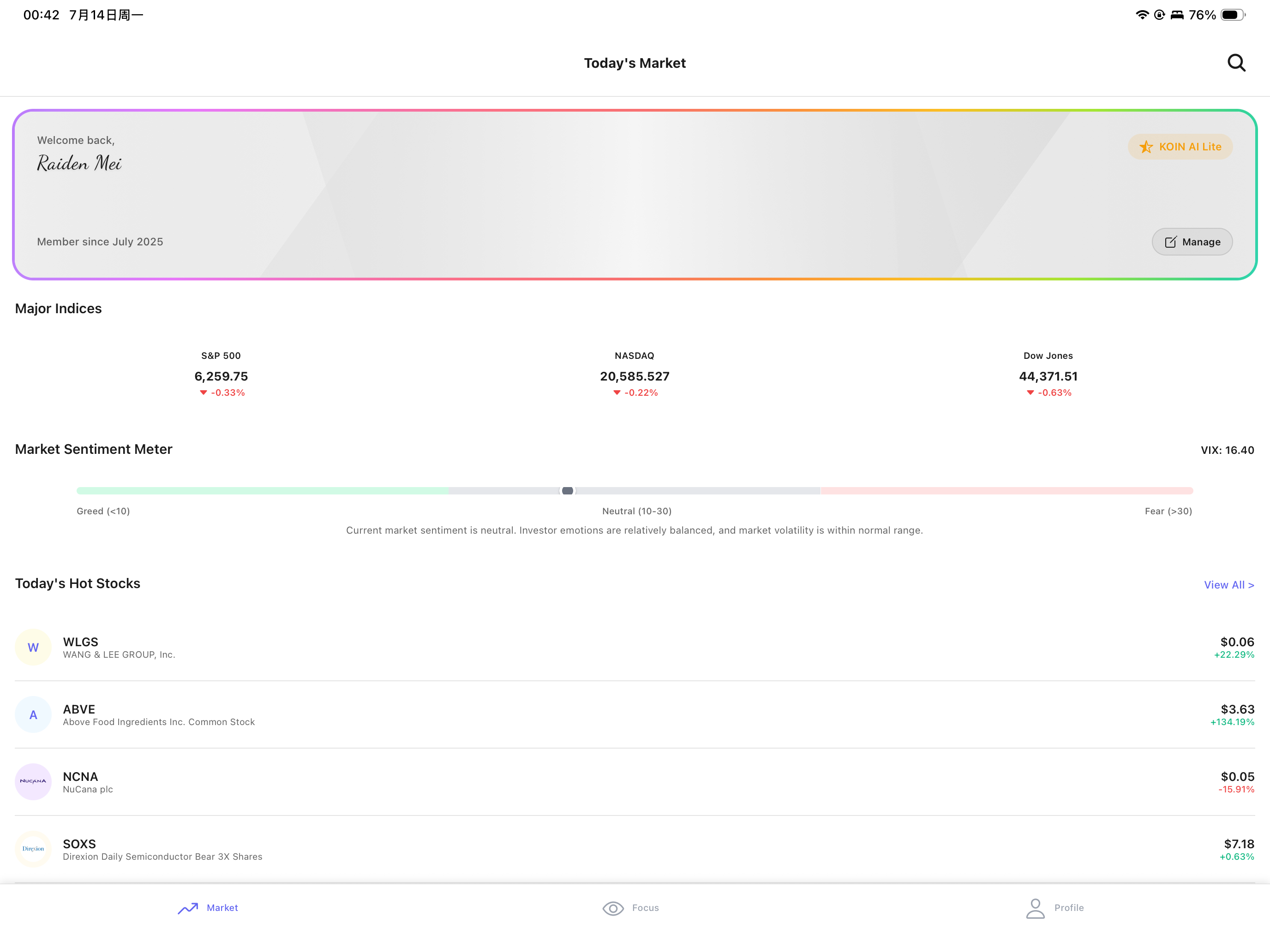The image size is (1270, 952).
Task: Select Direxion Daily Semiconductor Bear row text
Action: pos(162,857)
